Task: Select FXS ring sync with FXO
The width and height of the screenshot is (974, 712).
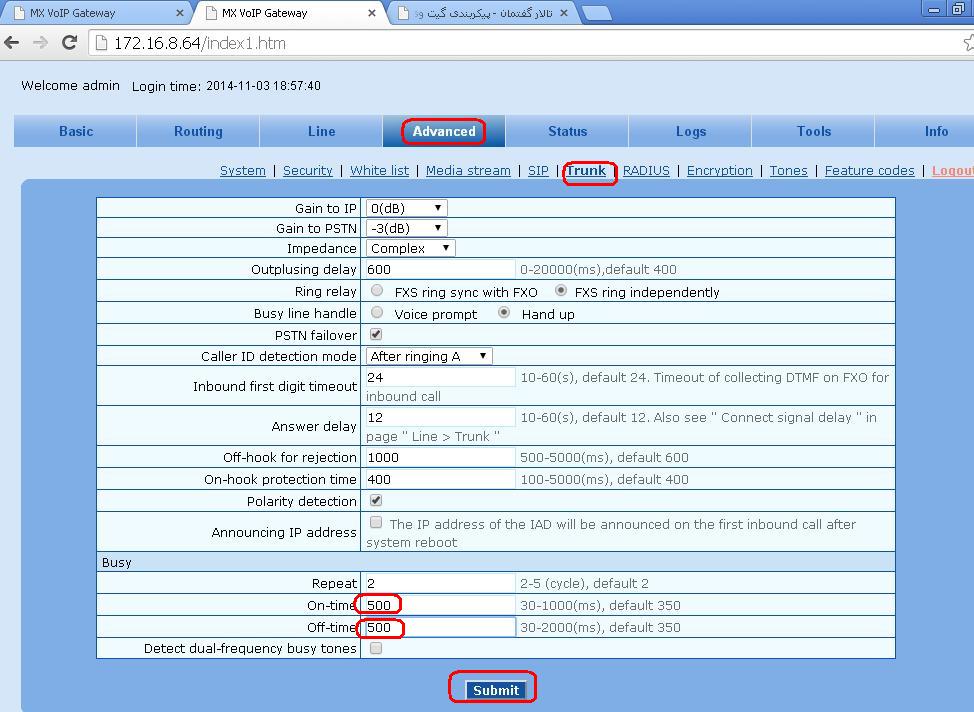Action: pyautogui.click(x=377, y=291)
